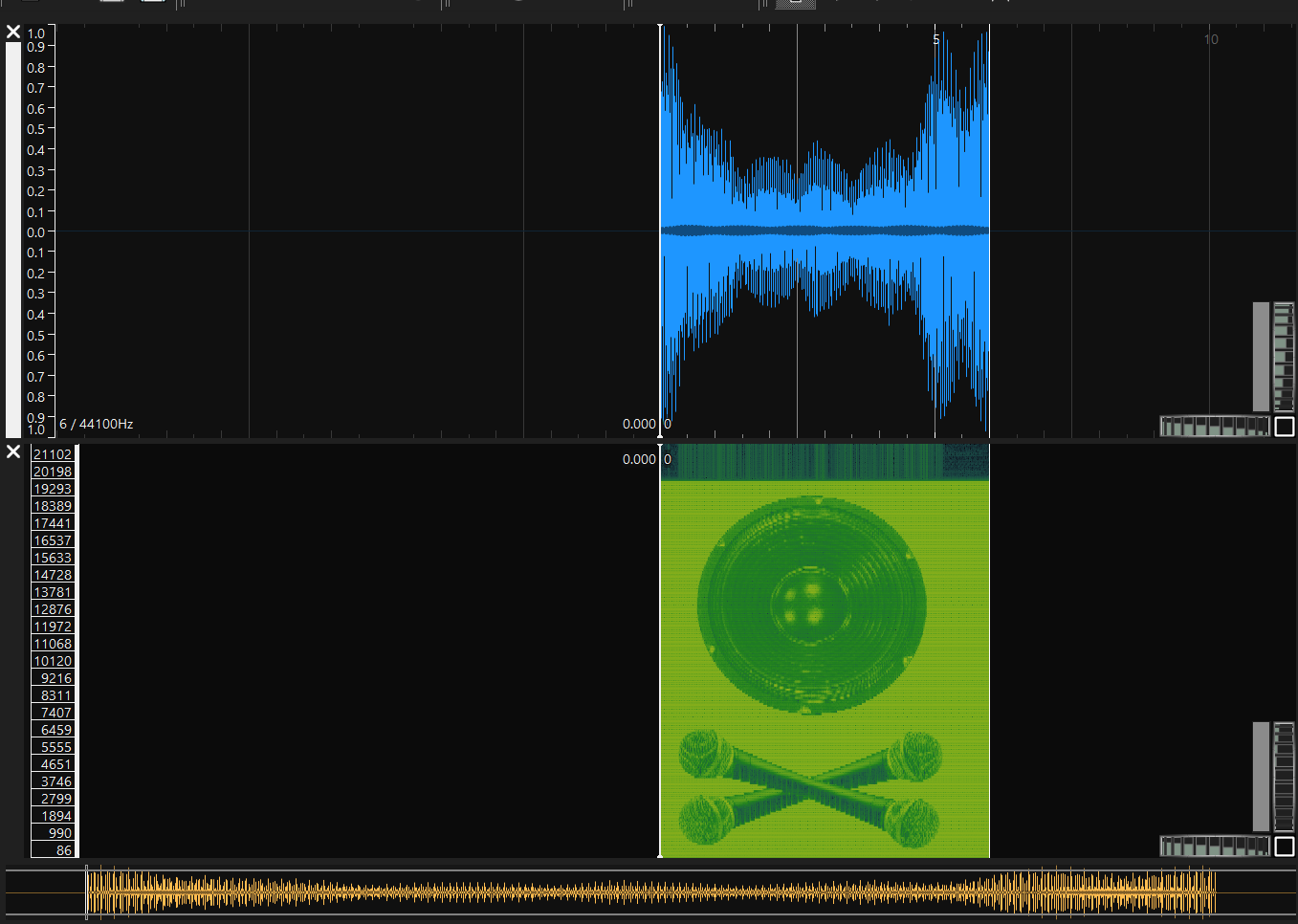Click the '0.000' time readout above the spectrogram
The image size is (1298, 924).
tap(637, 459)
